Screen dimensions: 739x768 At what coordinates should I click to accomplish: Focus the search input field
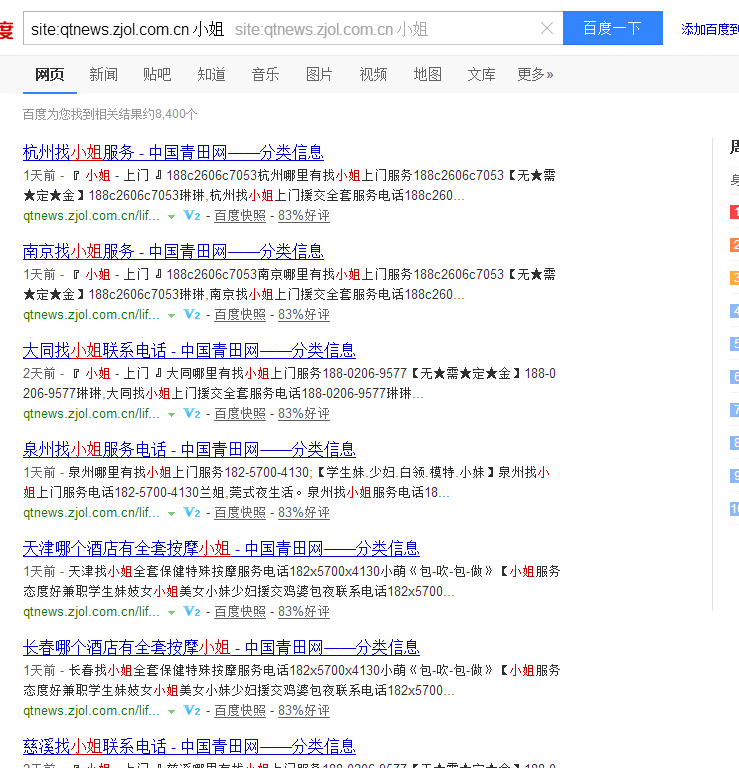(x=293, y=28)
